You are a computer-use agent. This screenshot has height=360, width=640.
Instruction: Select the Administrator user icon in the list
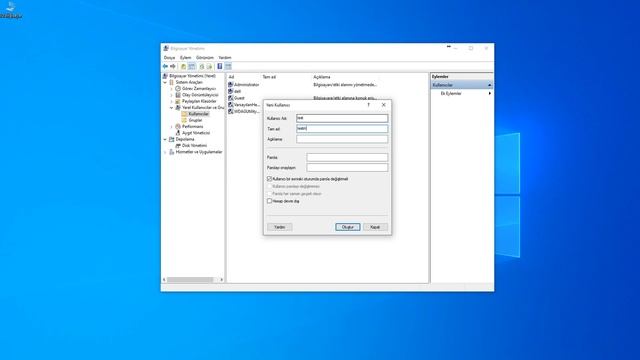coord(231,84)
